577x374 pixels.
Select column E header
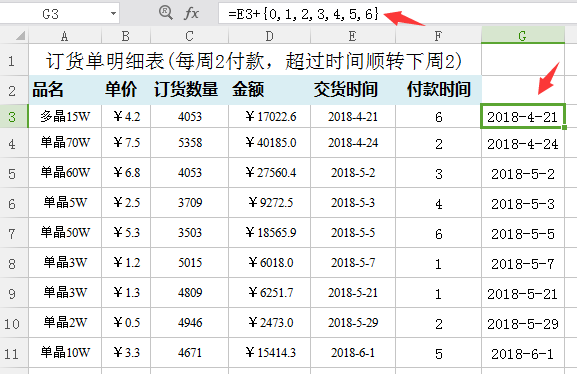(x=353, y=36)
